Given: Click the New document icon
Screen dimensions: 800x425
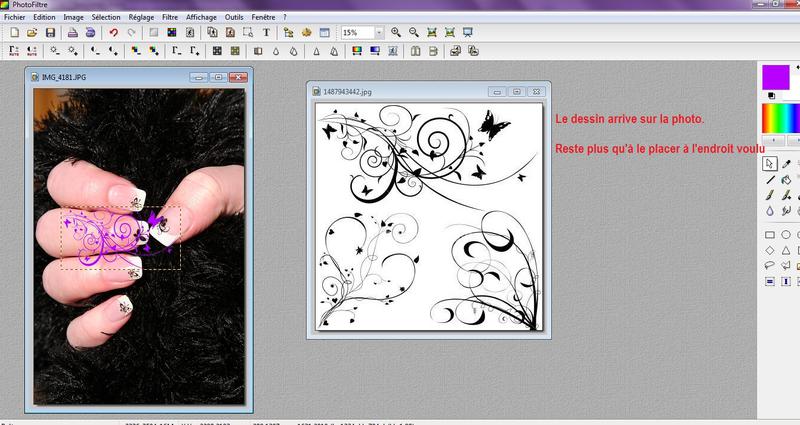Looking at the screenshot, I should 13,33.
